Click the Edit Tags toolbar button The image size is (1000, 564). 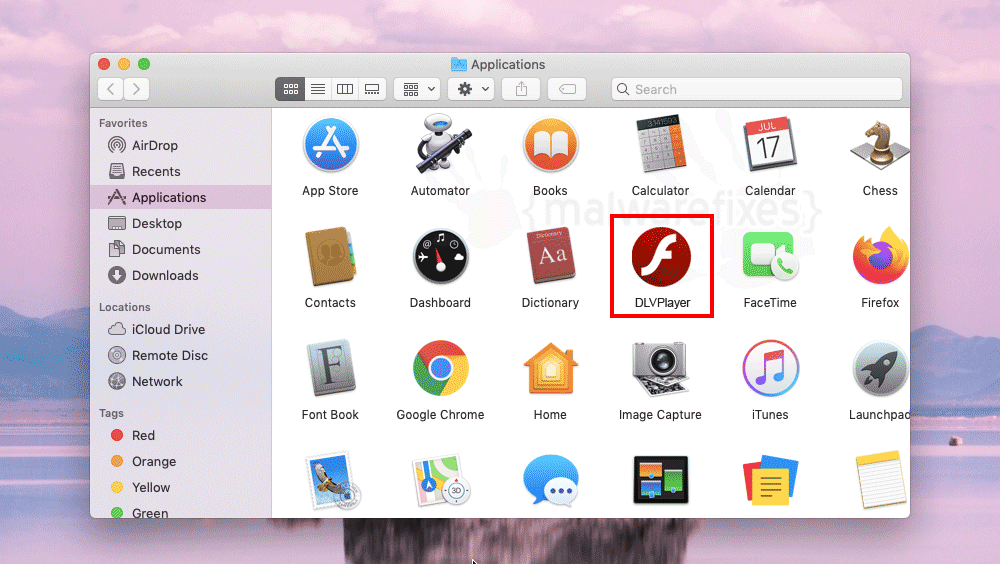567,89
